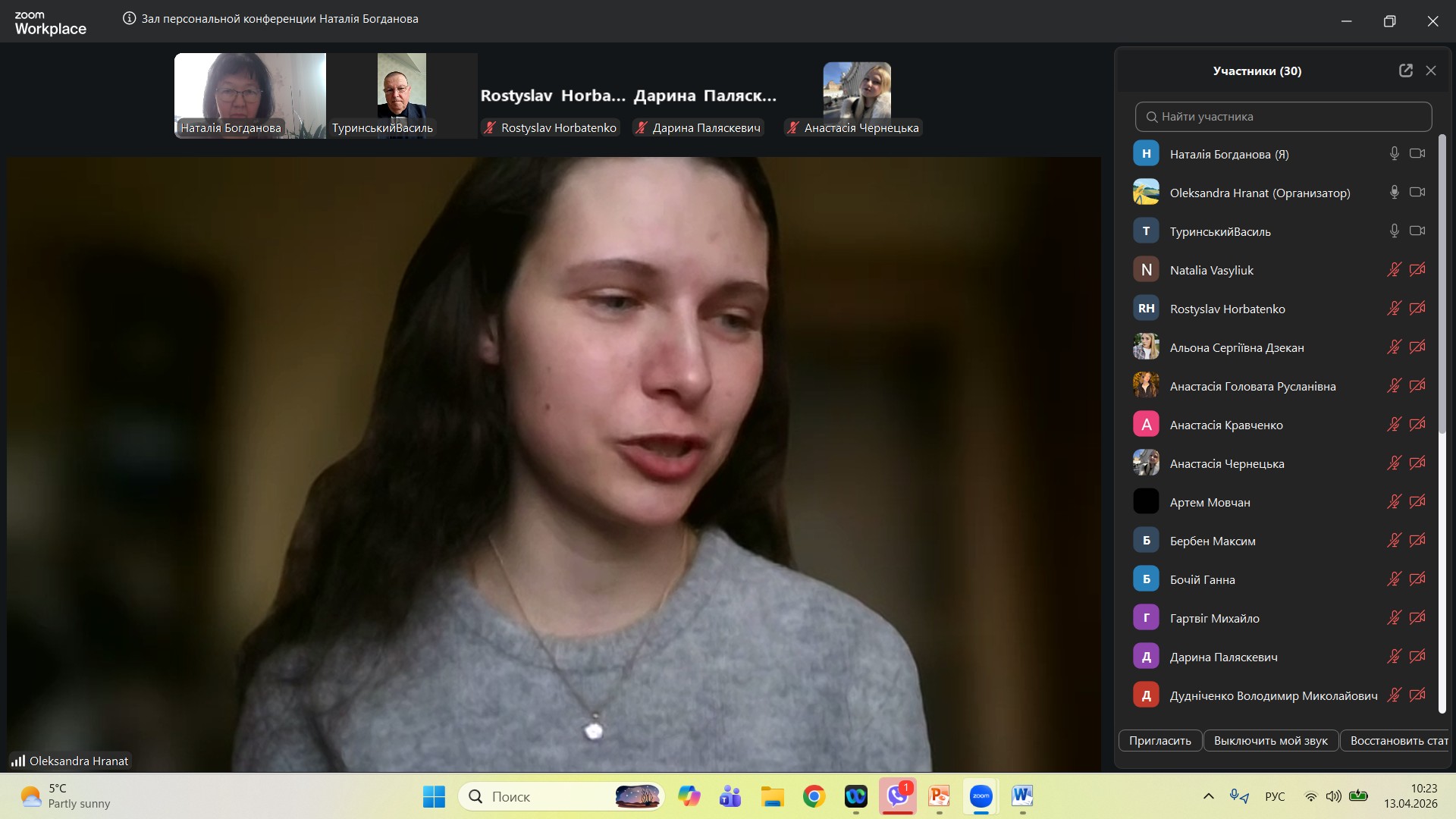Click Natalia Vasyliuk muted microphone icon
Image resolution: width=1456 pixels, height=819 pixels.
[x=1394, y=270]
